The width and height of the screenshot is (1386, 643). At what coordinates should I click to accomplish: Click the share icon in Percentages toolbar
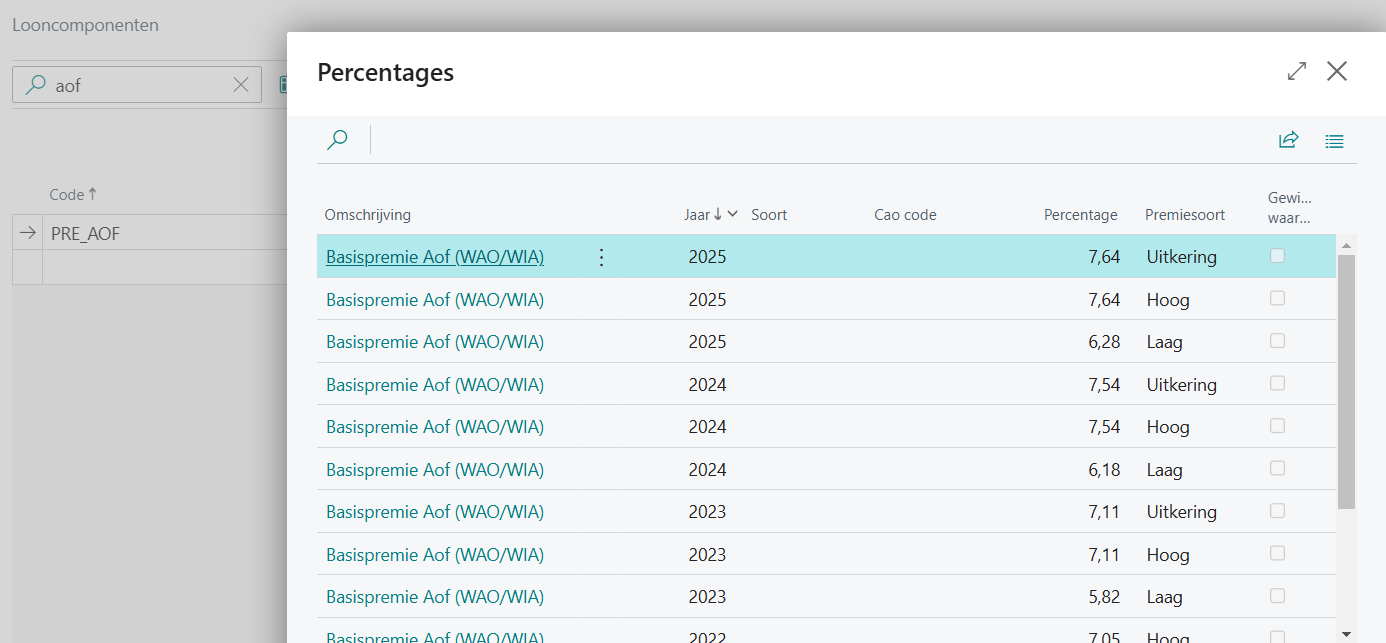(x=1288, y=140)
